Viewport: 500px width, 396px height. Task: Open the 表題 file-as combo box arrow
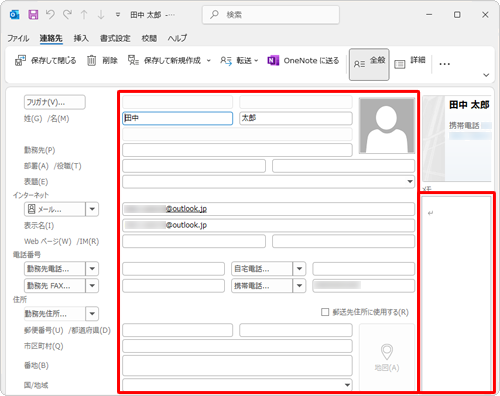[410, 182]
